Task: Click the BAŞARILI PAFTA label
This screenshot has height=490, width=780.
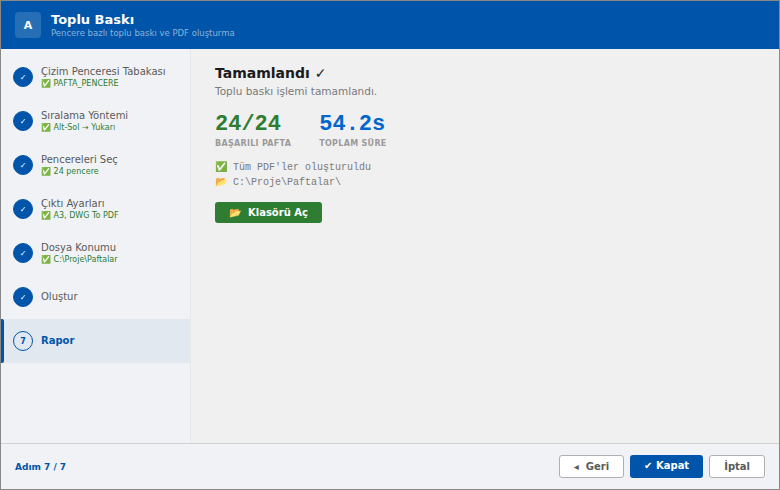Action: [x=253, y=143]
